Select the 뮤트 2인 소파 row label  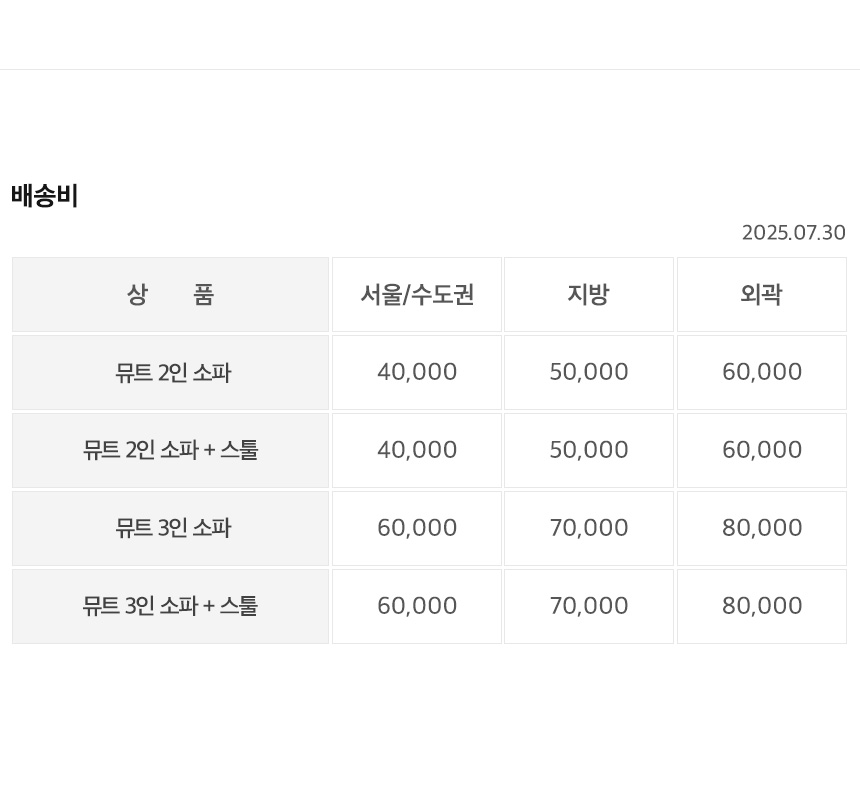[x=172, y=373]
